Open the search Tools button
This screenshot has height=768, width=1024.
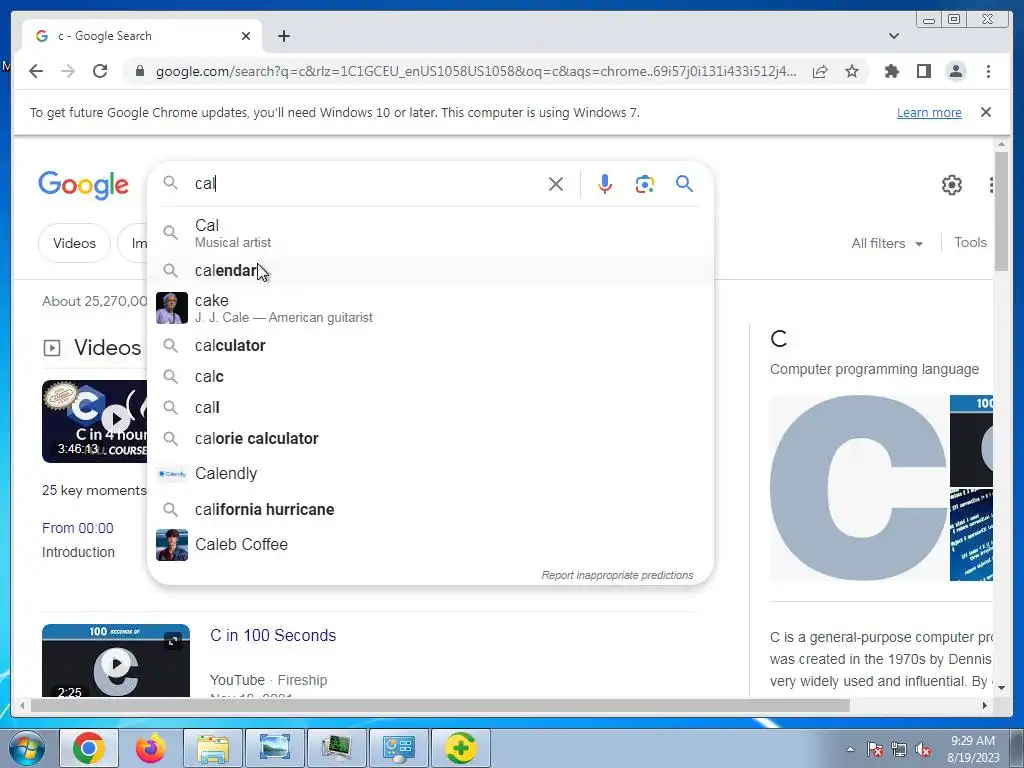point(970,242)
